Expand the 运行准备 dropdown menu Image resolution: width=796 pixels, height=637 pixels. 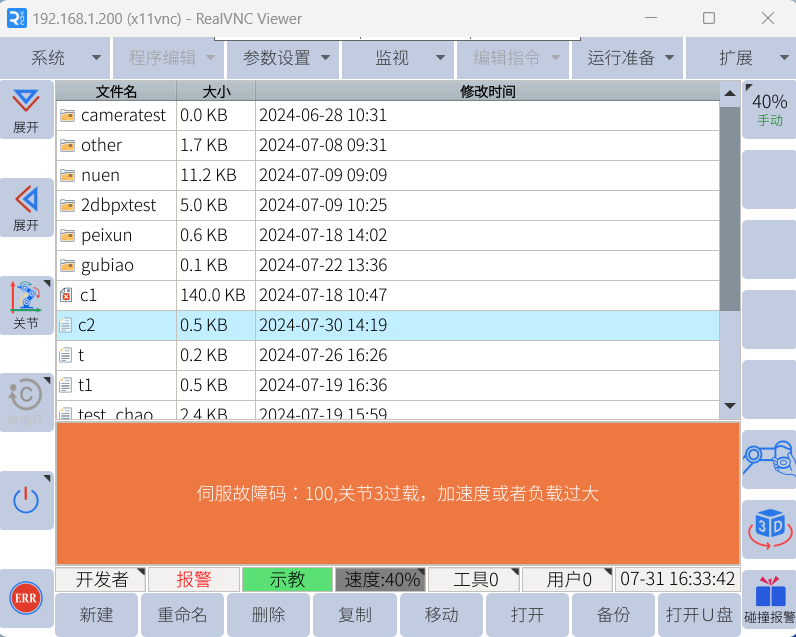(x=629, y=58)
